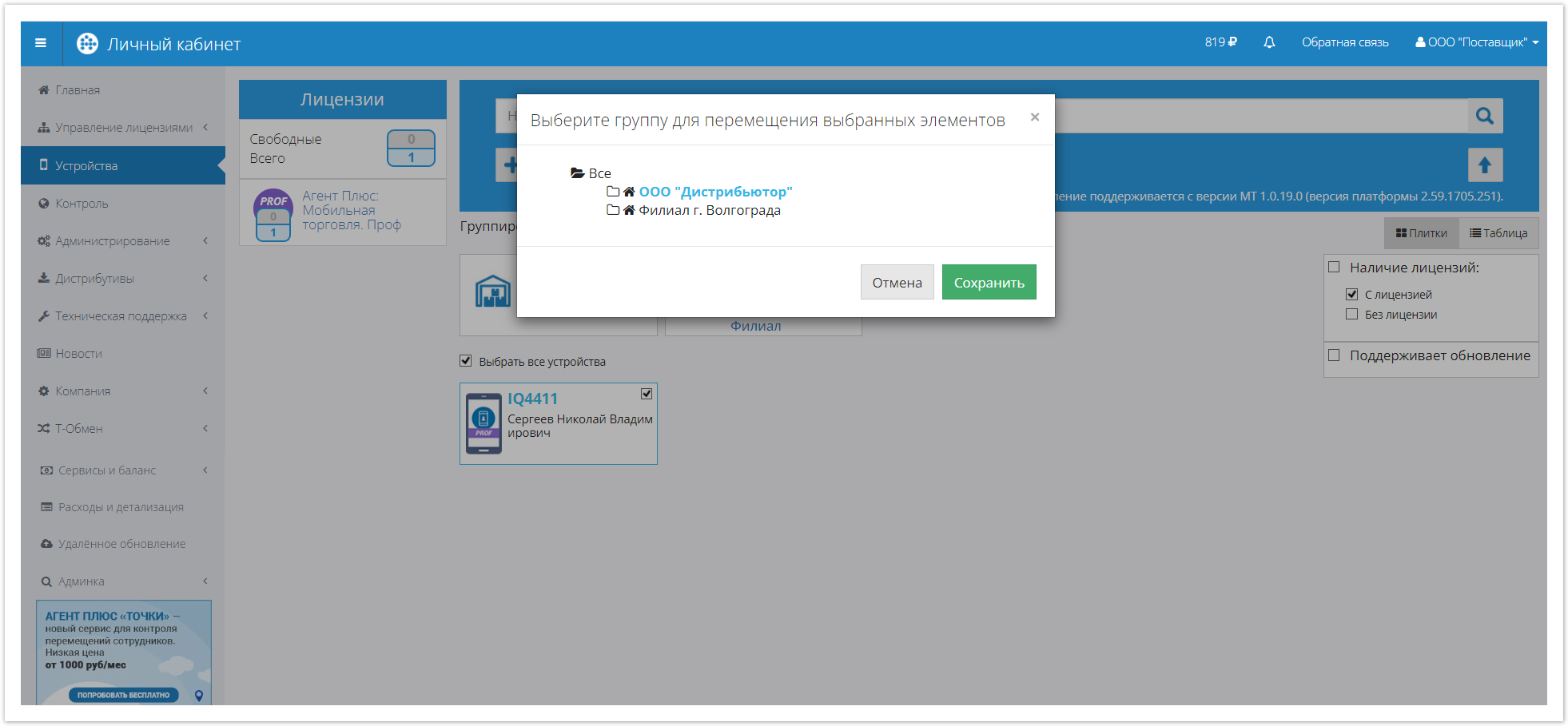The image size is (1568, 726).
Task: Select 'Филиал г. Волгограда' tree folder
Action: pyautogui.click(x=709, y=211)
